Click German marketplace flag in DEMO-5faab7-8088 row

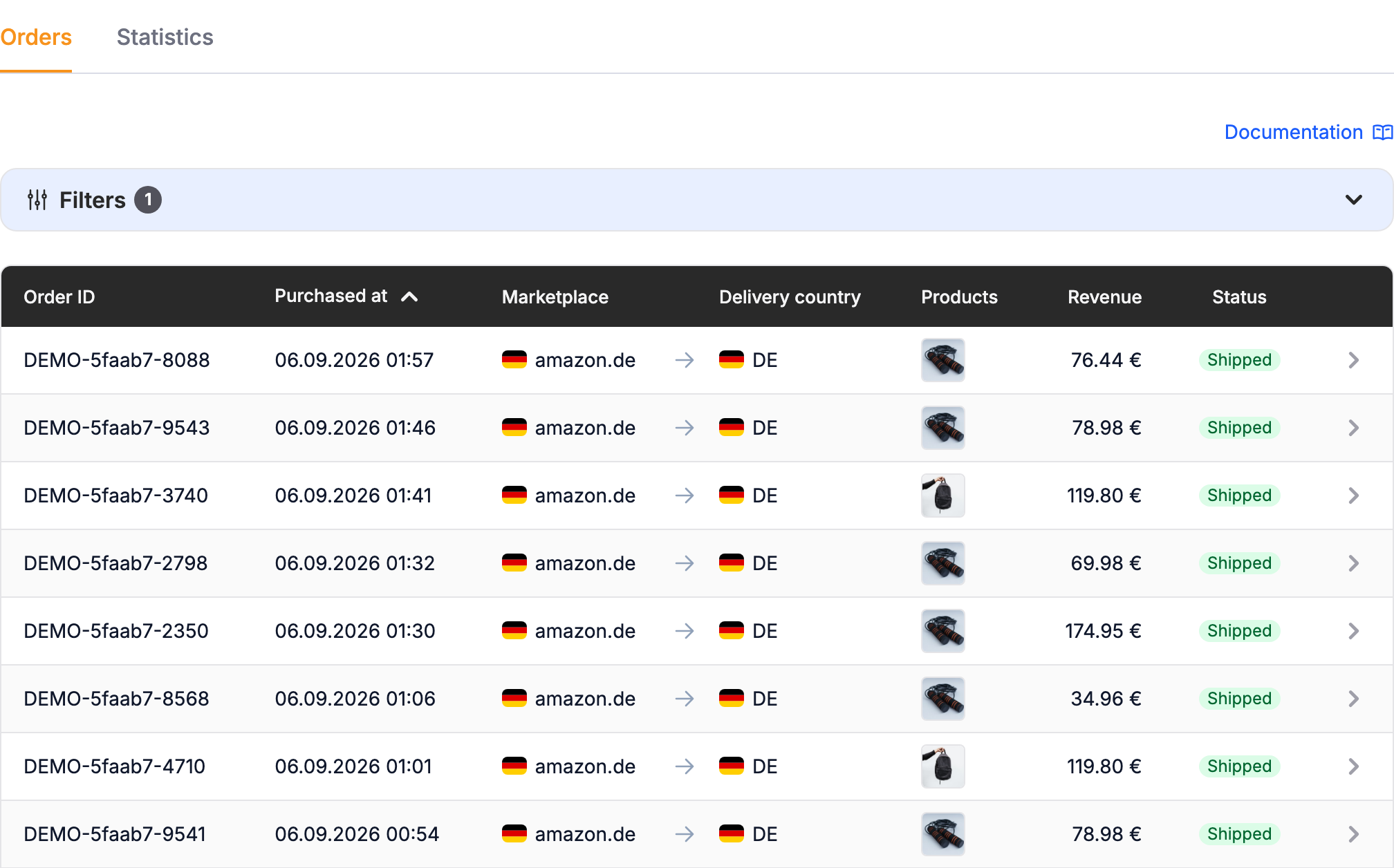(x=514, y=360)
